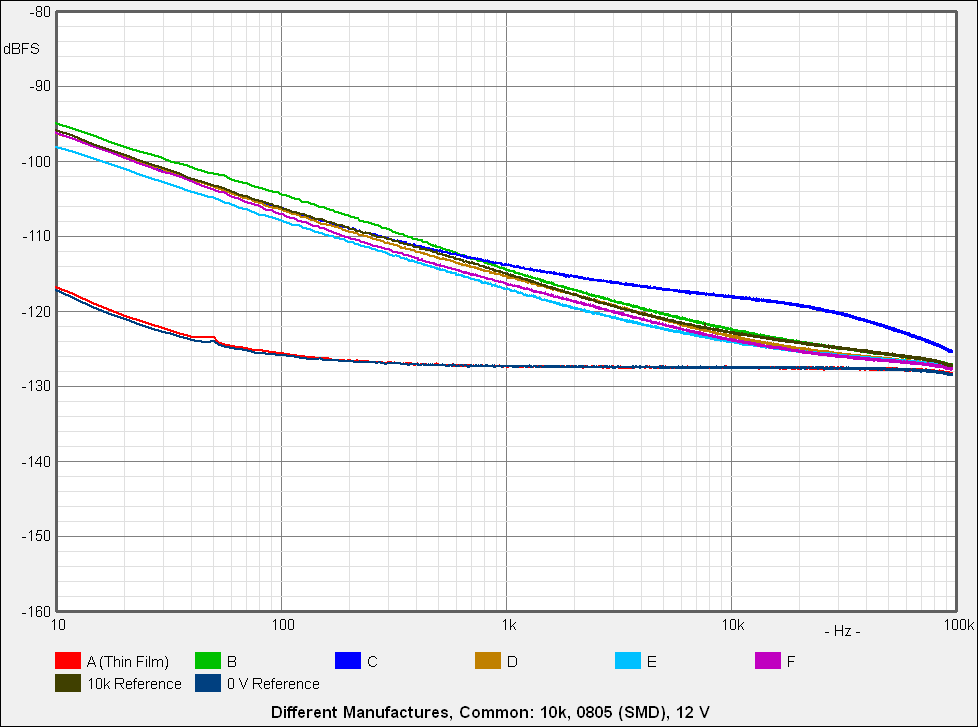Click the 10k x-axis tick label
Viewport: 978px width, 727px height.
point(733,625)
